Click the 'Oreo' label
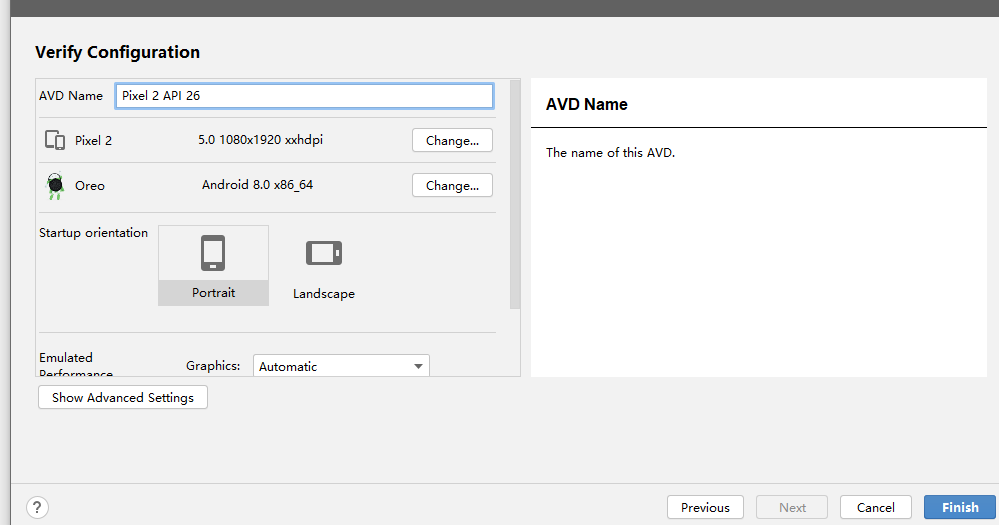The image size is (999, 525). click(x=90, y=186)
